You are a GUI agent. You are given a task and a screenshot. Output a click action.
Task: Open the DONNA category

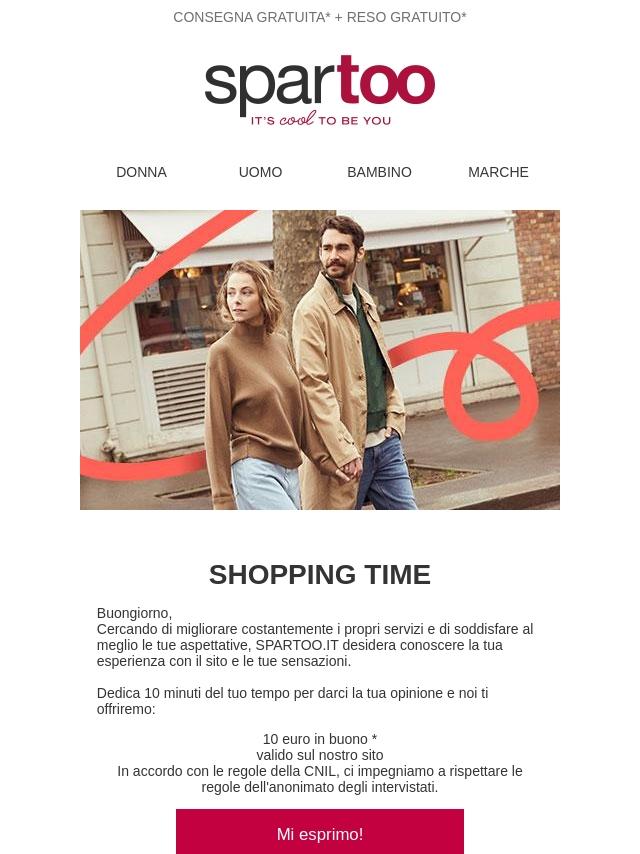(141, 172)
